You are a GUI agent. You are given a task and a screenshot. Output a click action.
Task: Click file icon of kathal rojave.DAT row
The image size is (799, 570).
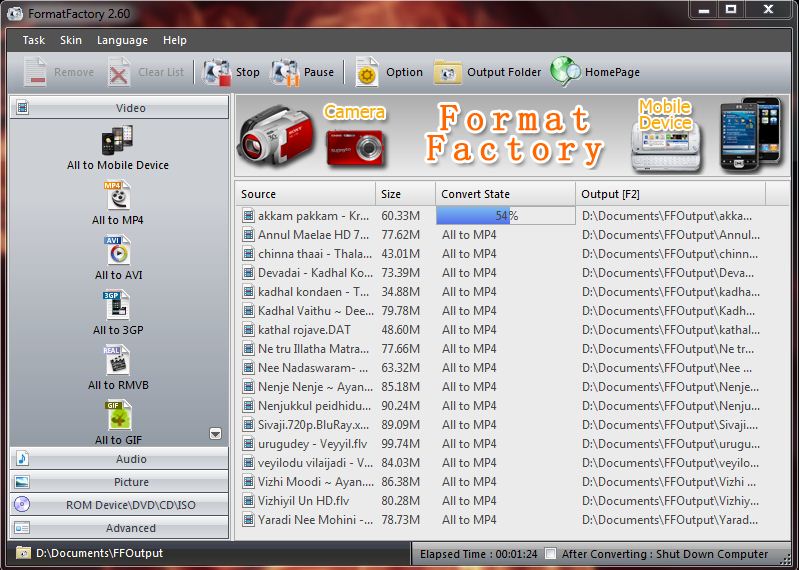point(248,330)
